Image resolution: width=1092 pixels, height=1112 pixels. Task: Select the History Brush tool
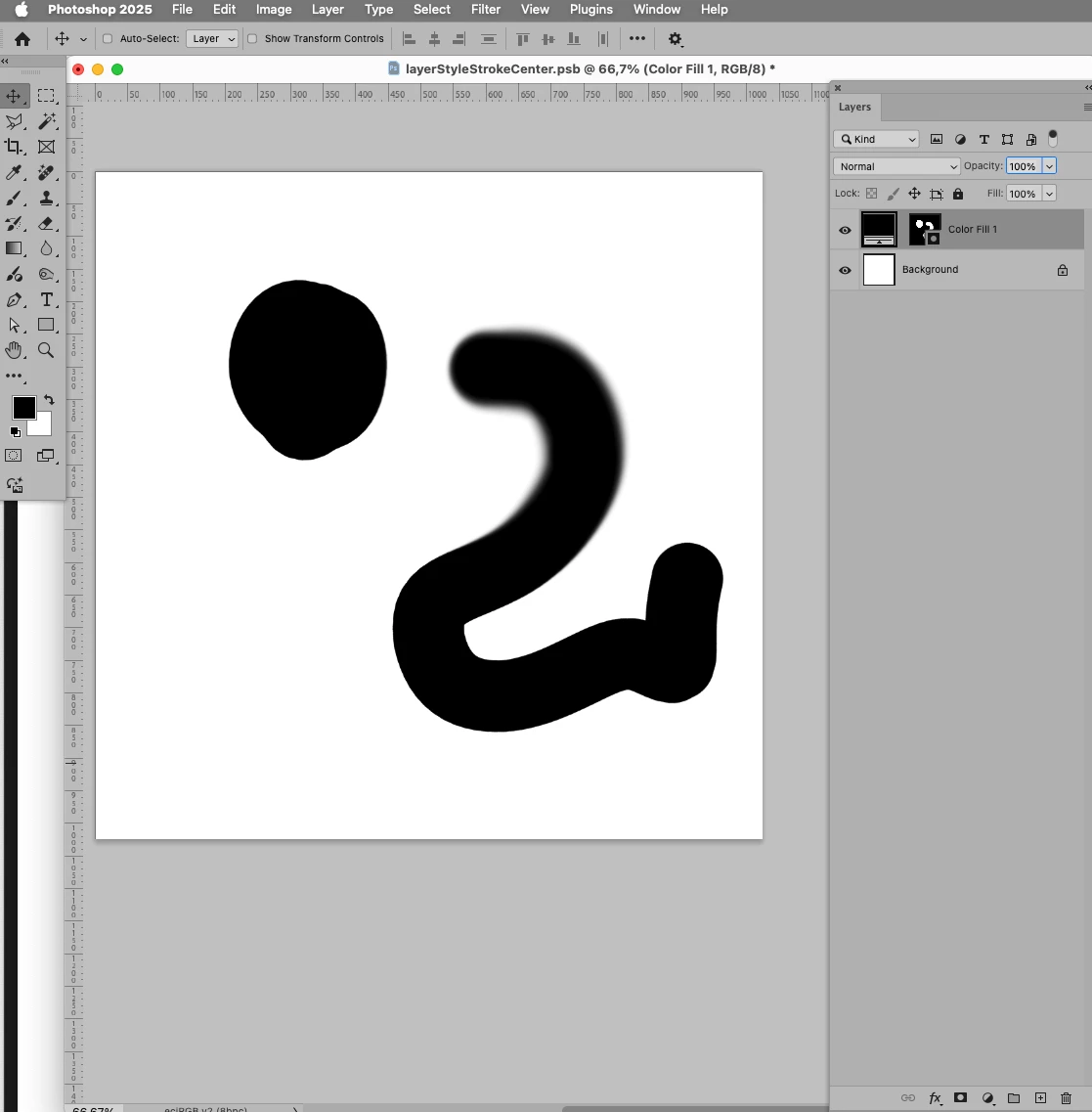click(x=14, y=223)
